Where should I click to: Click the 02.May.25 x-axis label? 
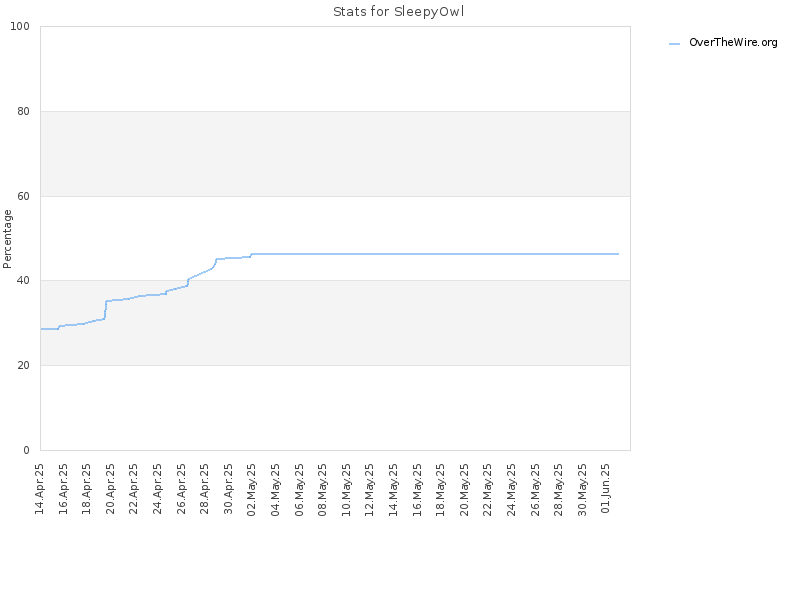tap(252, 490)
